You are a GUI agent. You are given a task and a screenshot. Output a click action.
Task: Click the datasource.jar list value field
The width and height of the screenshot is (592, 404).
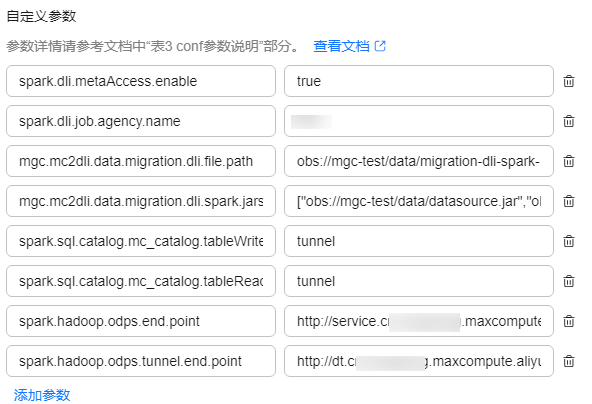[x=419, y=201]
